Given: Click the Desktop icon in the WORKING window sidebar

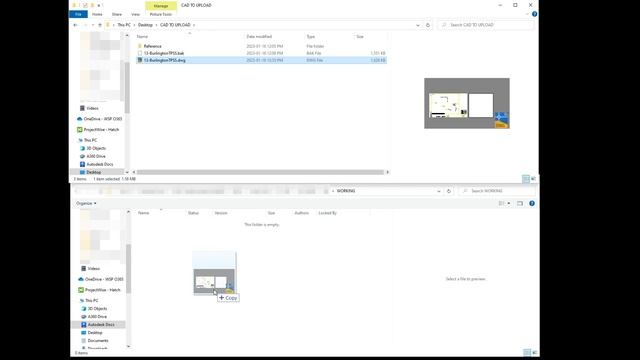Looking at the screenshot, I should point(84,333).
